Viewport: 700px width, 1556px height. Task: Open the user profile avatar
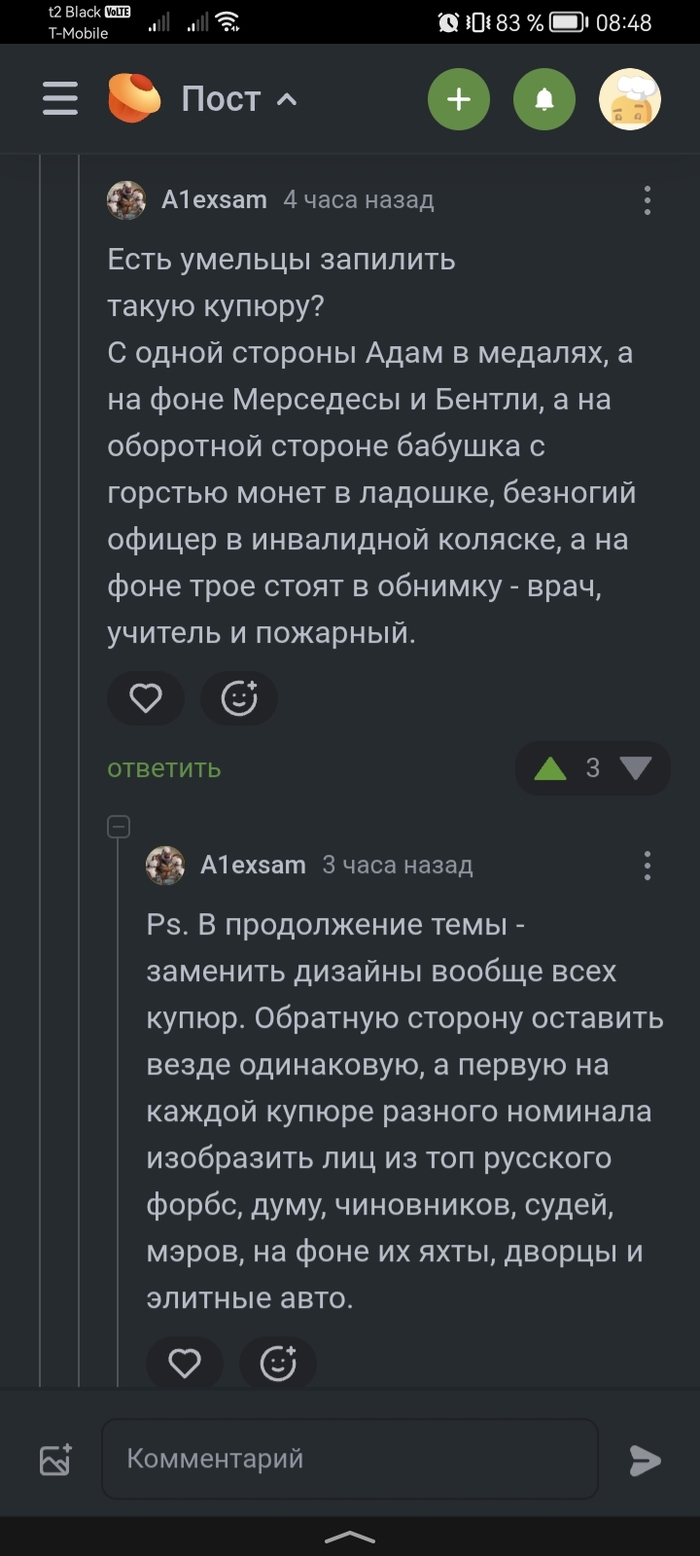point(629,99)
